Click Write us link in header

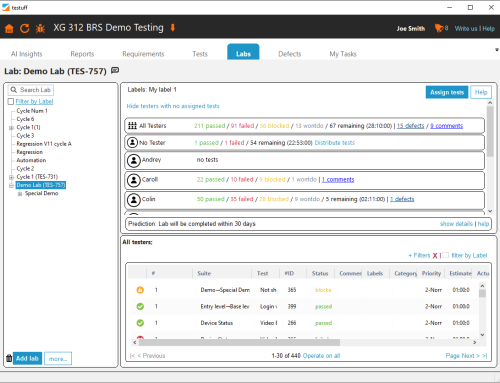tap(466, 29)
